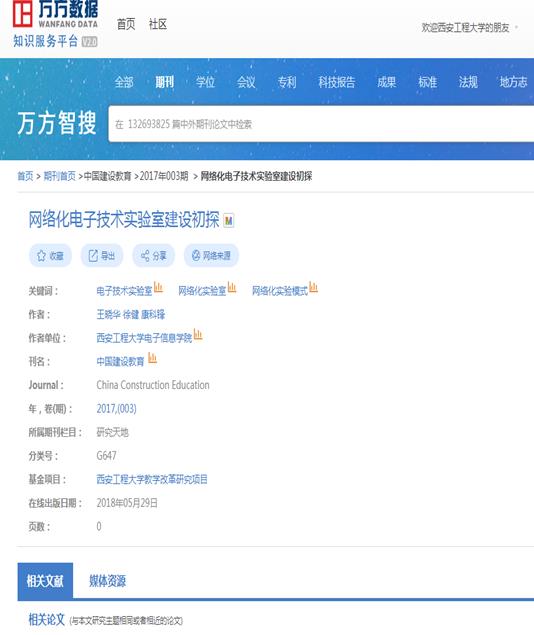Open the 2017,(003) issue link

click(117, 409)
